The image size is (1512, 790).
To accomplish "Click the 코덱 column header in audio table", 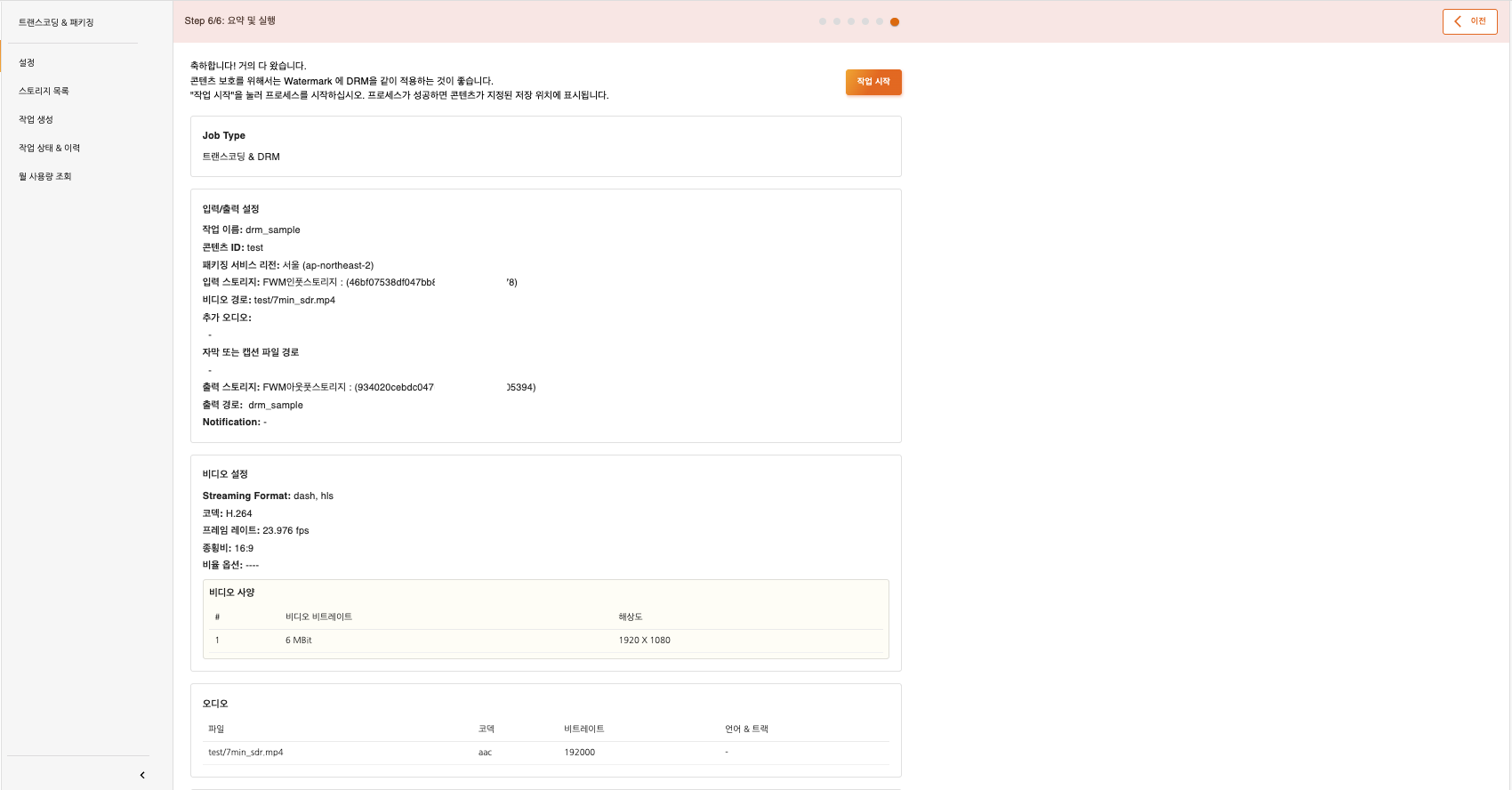I will 486,729.
